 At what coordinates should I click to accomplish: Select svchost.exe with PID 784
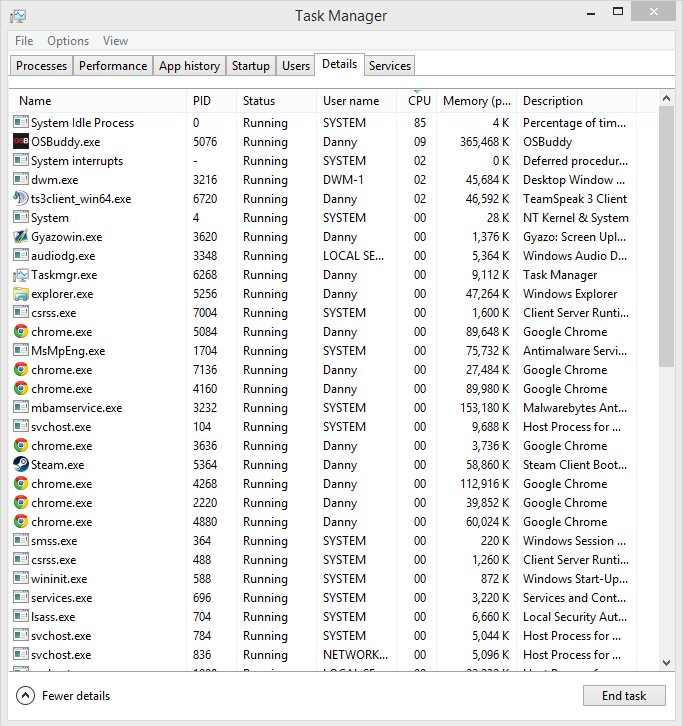(x=61, y=635)
